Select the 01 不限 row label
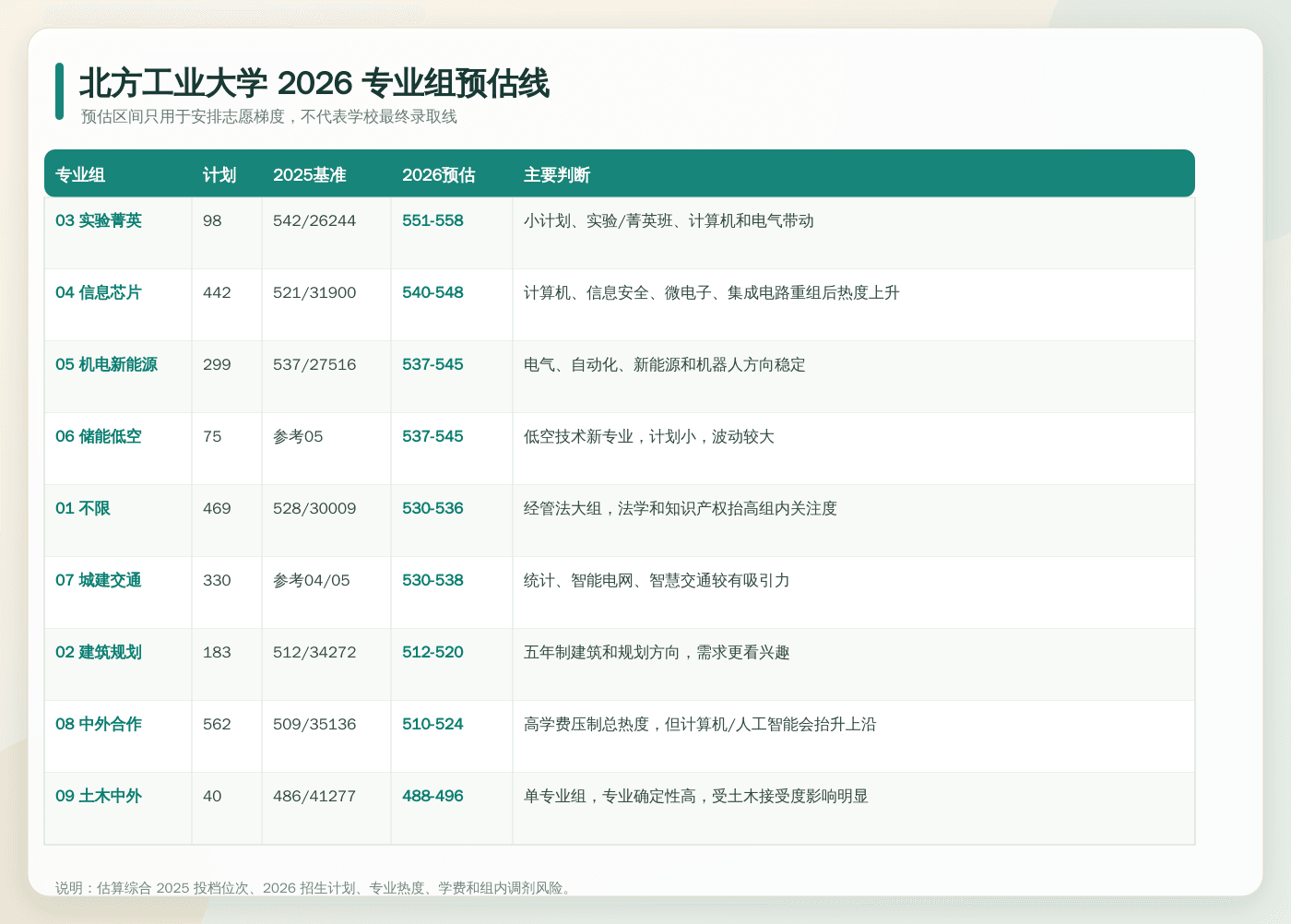 point(83,508)
